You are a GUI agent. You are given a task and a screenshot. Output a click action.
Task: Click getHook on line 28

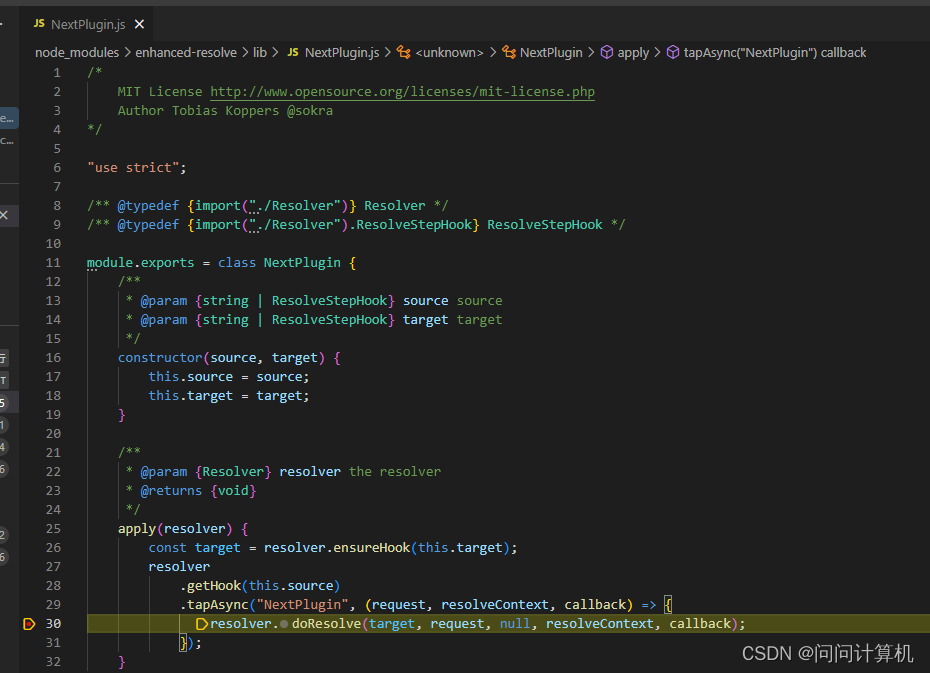click(x=214, y=586)
